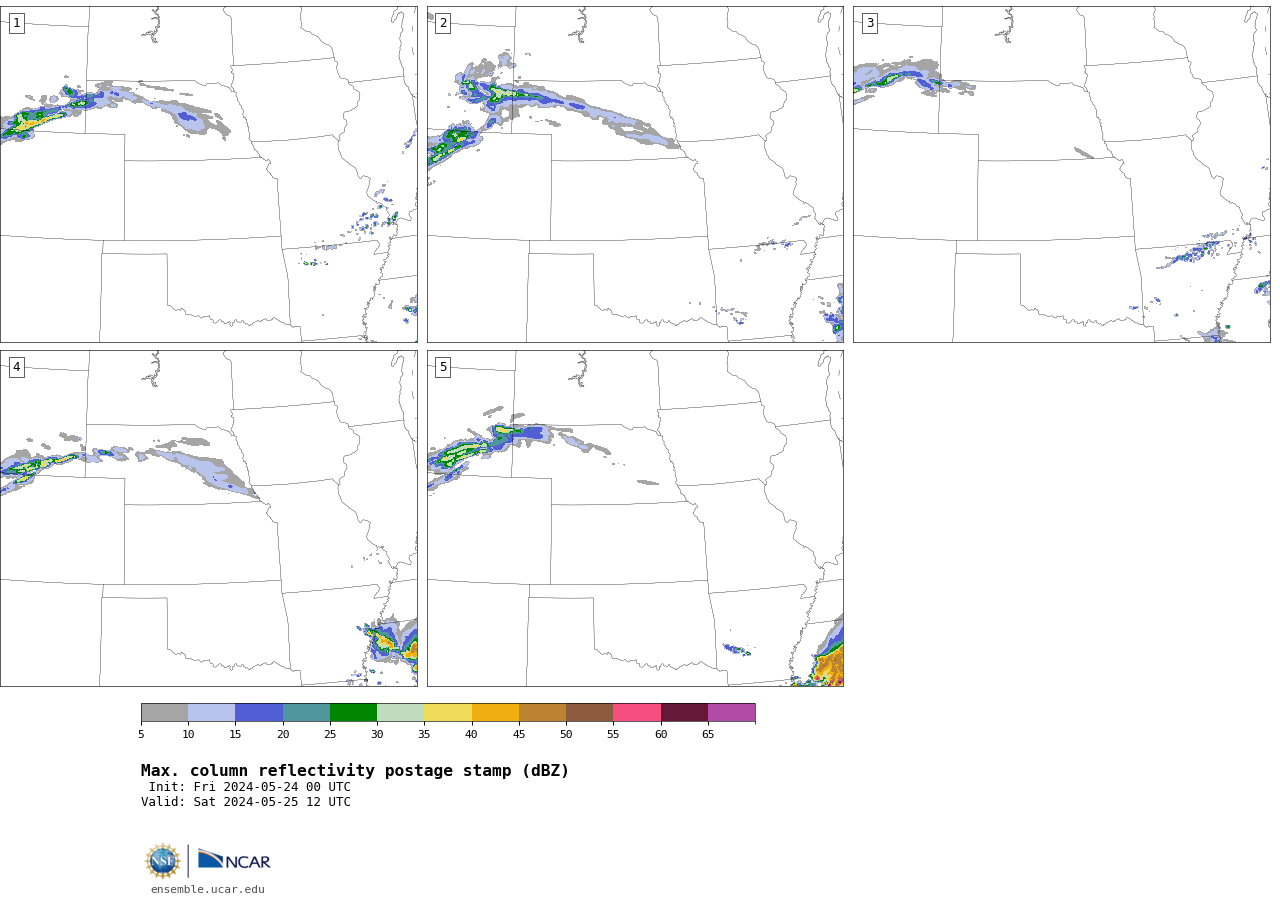The height and width of the screenshot is (901, 1280).
Task: Click the panel number 2 label
Action: click(x=443, y=23)
